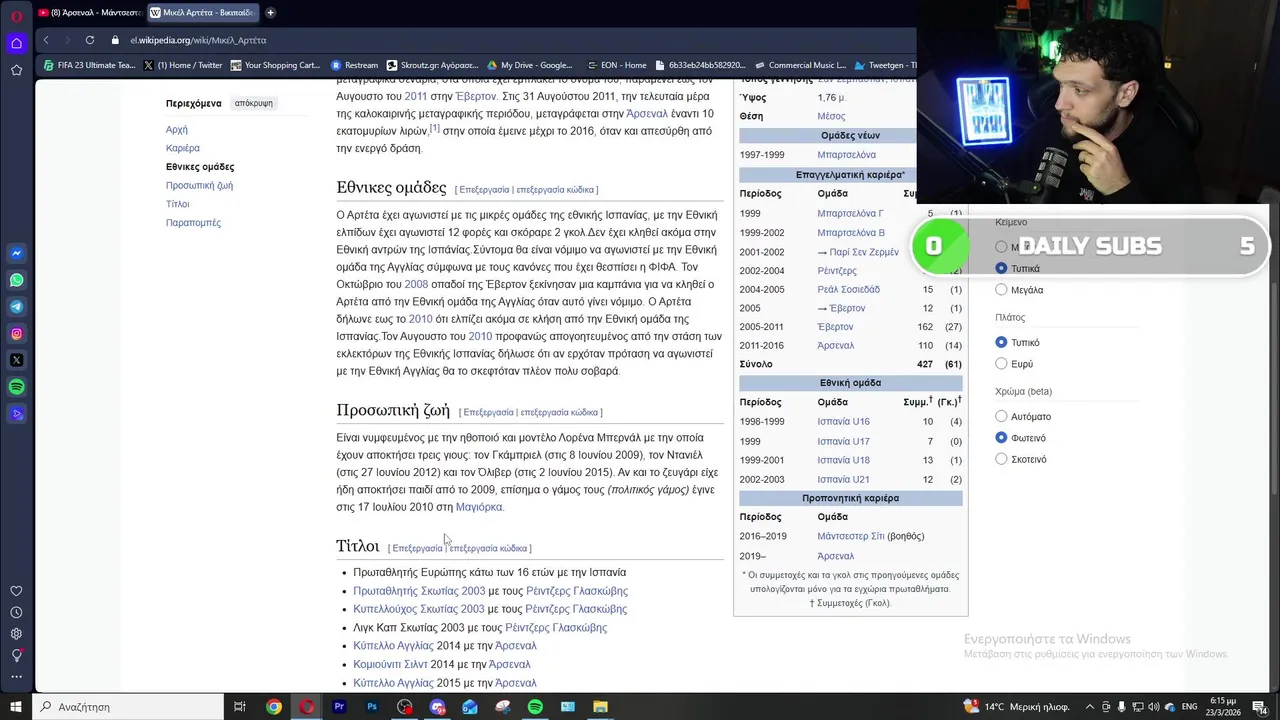The height and width of the screenshot is (720, 1280).
Task: Open the Commercial Music bookmark
Action: tap(800, 65)
